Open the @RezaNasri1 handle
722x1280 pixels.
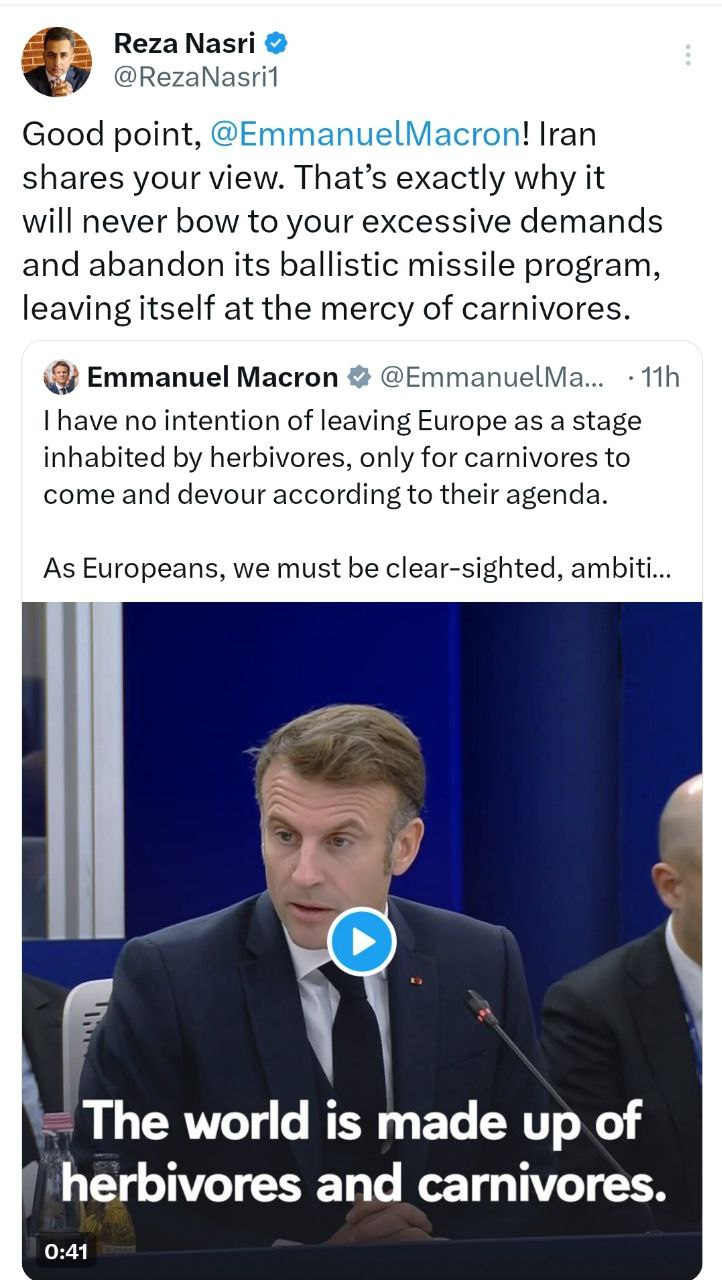click(x=195, y=77)
